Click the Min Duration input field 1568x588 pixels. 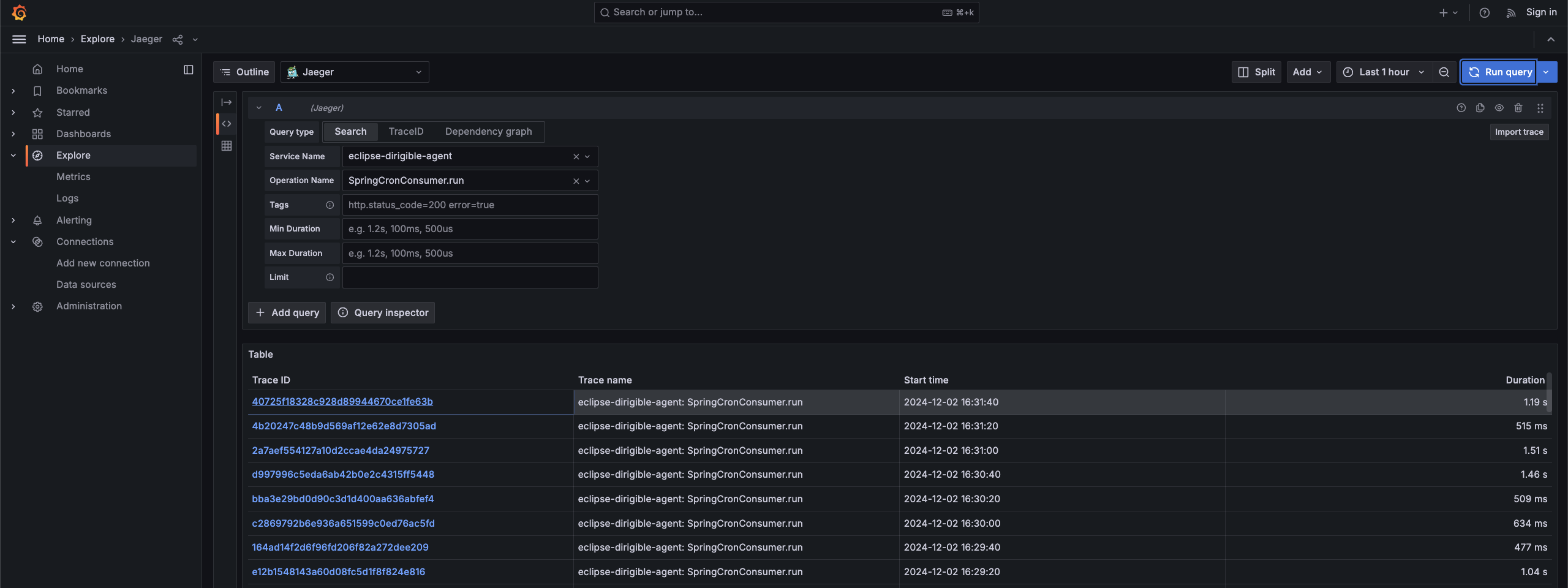tap(470, 228)
